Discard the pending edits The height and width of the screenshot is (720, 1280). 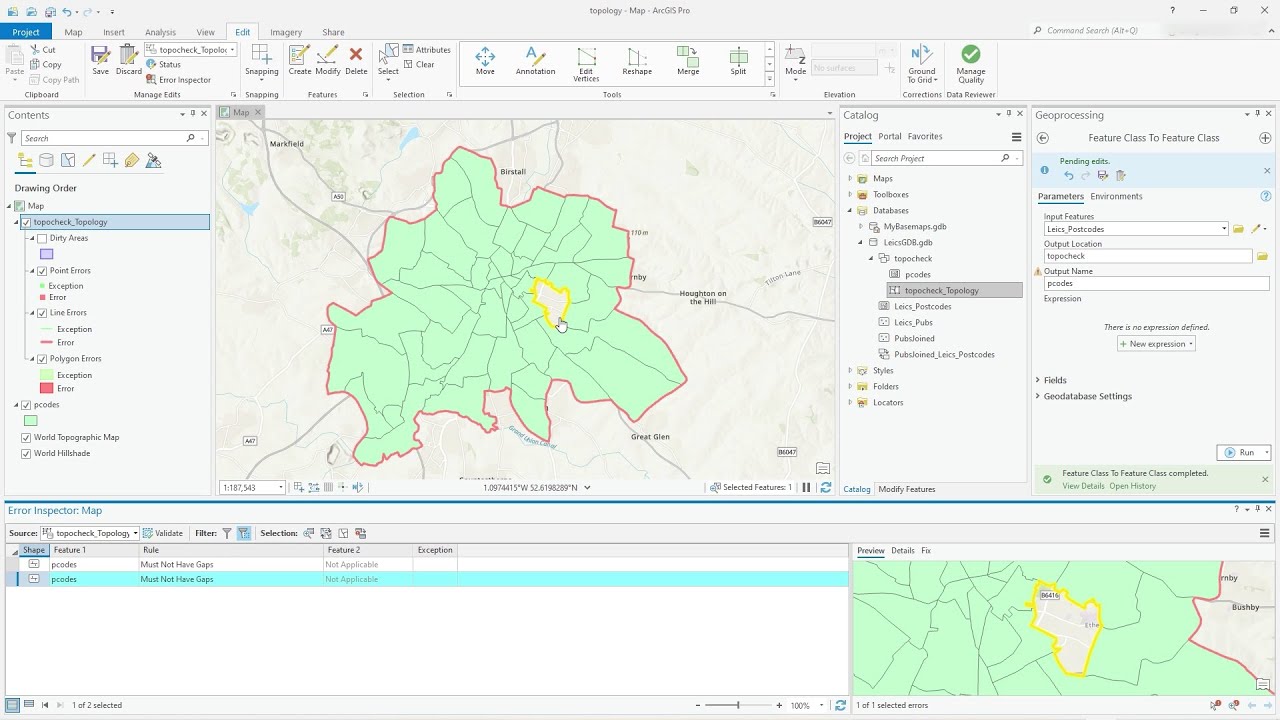[x=129, y=61]
